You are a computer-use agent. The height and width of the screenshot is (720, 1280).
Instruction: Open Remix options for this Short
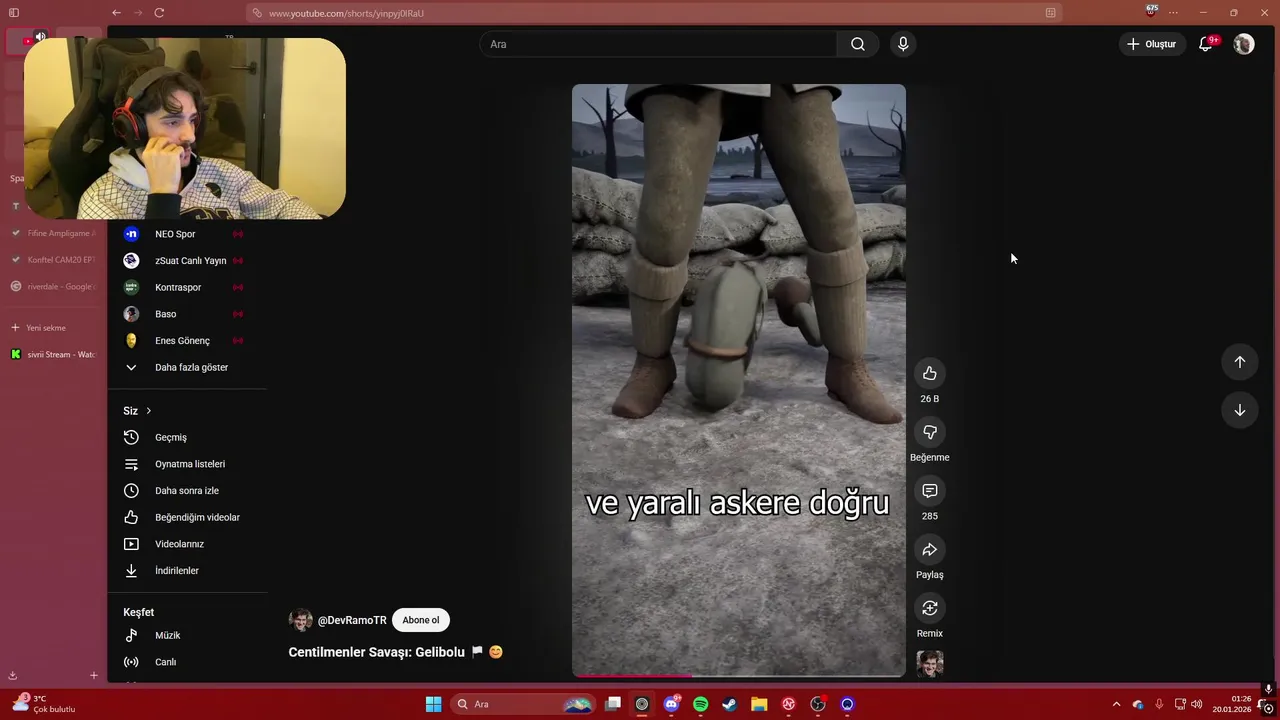(x=929, y=608)
